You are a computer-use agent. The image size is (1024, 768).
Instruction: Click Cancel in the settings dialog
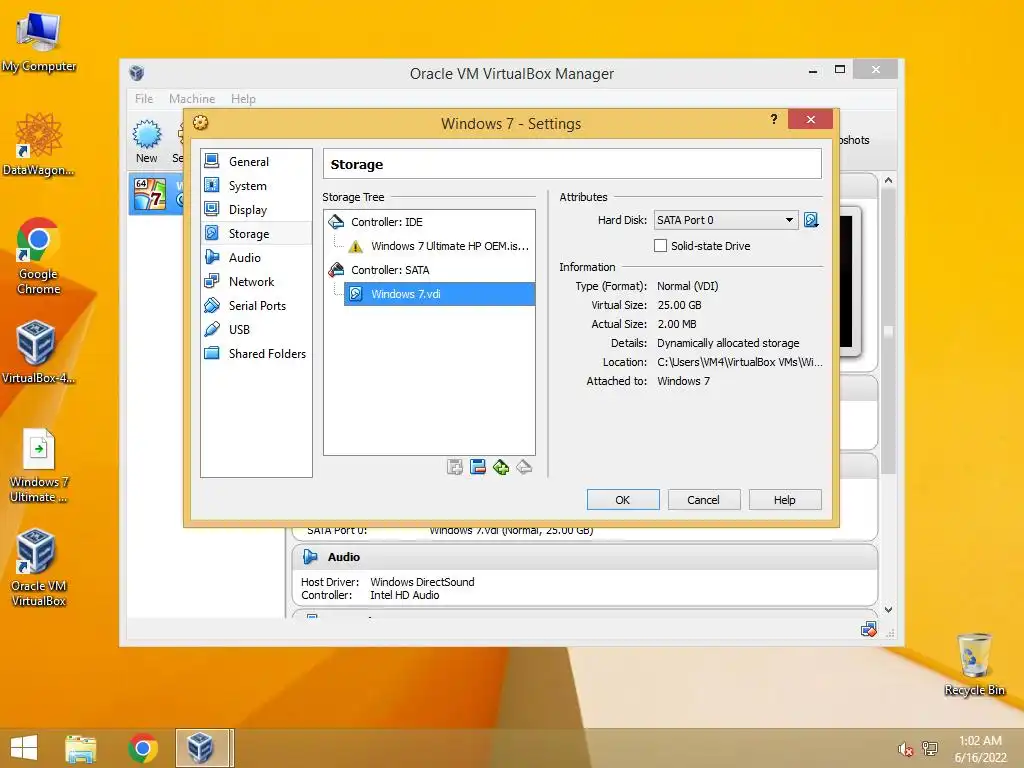[x=703, y=500]
